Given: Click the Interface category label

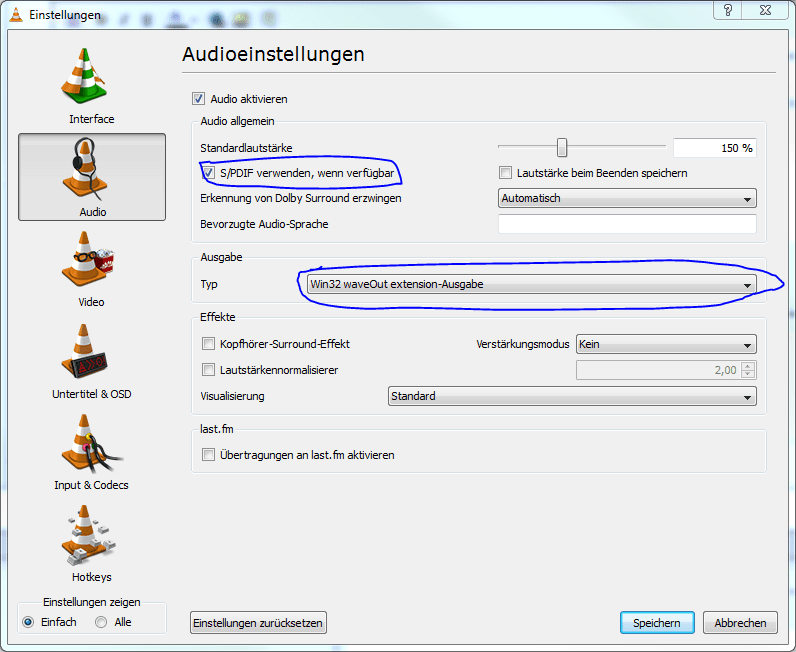Looking at the screenshot, I should (92, 119).
